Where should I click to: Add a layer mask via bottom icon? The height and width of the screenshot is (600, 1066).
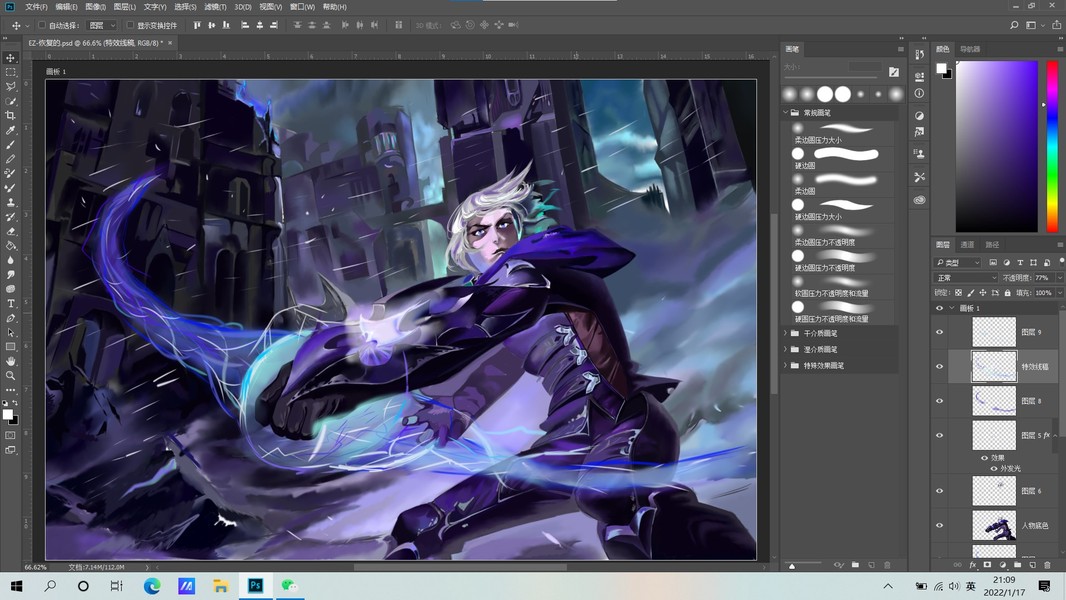coord(987,565)
